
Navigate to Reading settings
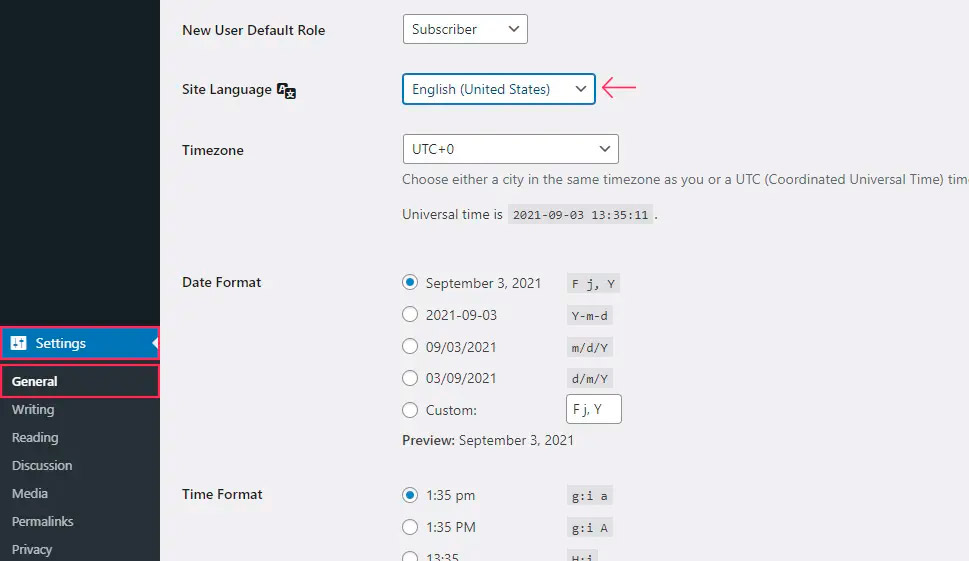coord(35,437)
